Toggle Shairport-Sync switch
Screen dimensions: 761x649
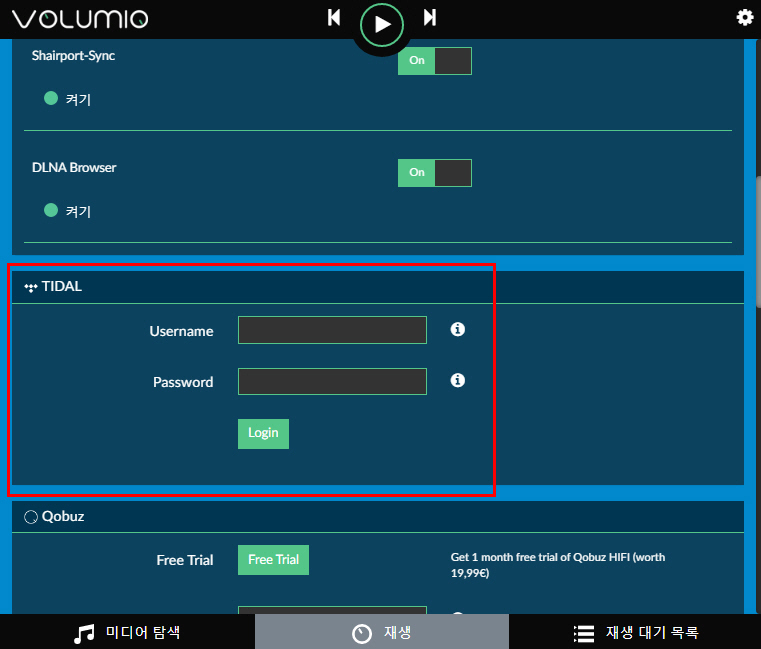pyautogui.click(x=435, y=61)
